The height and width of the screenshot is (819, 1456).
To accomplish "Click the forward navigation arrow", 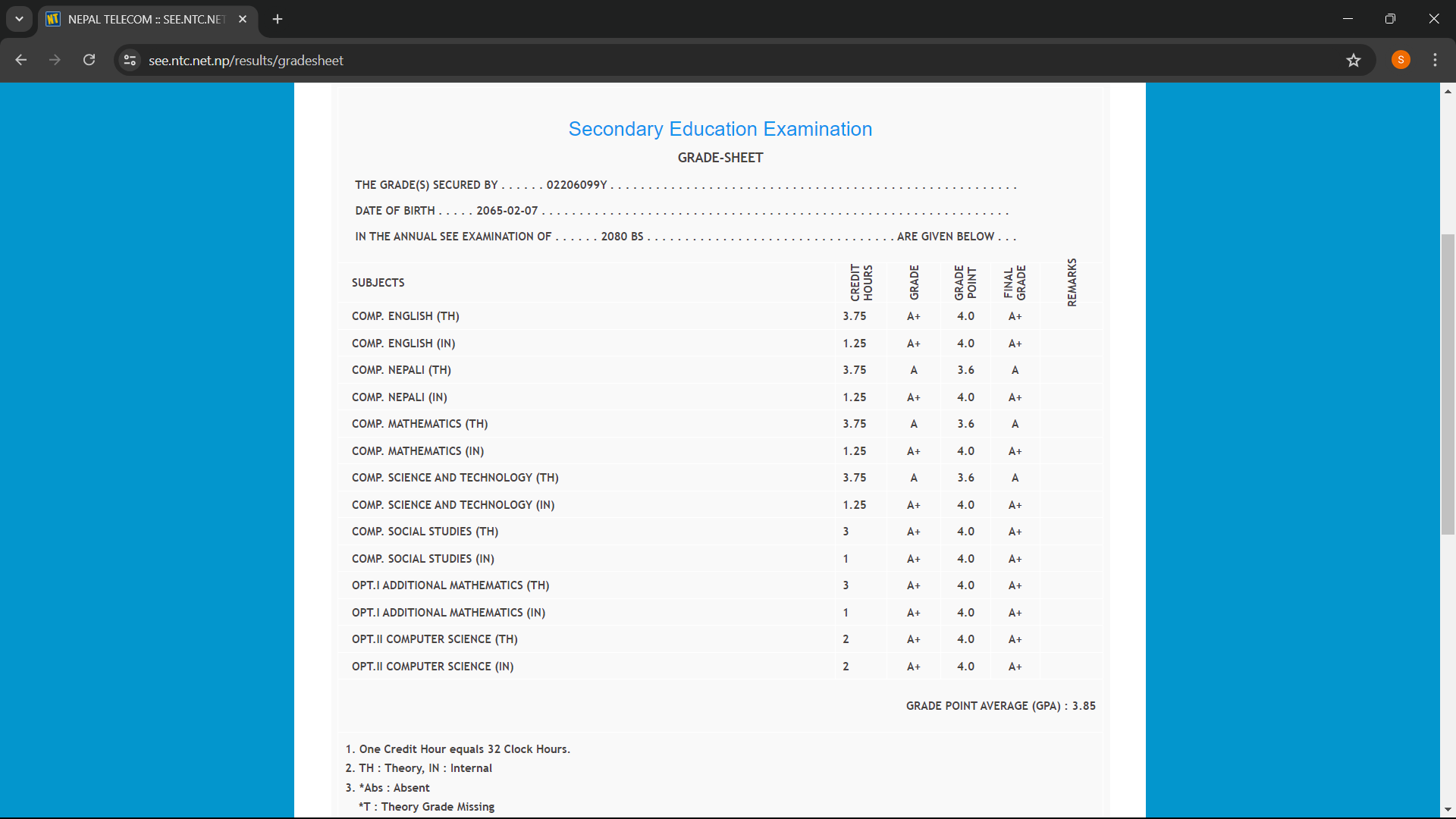I will click(x=55, y=60).
